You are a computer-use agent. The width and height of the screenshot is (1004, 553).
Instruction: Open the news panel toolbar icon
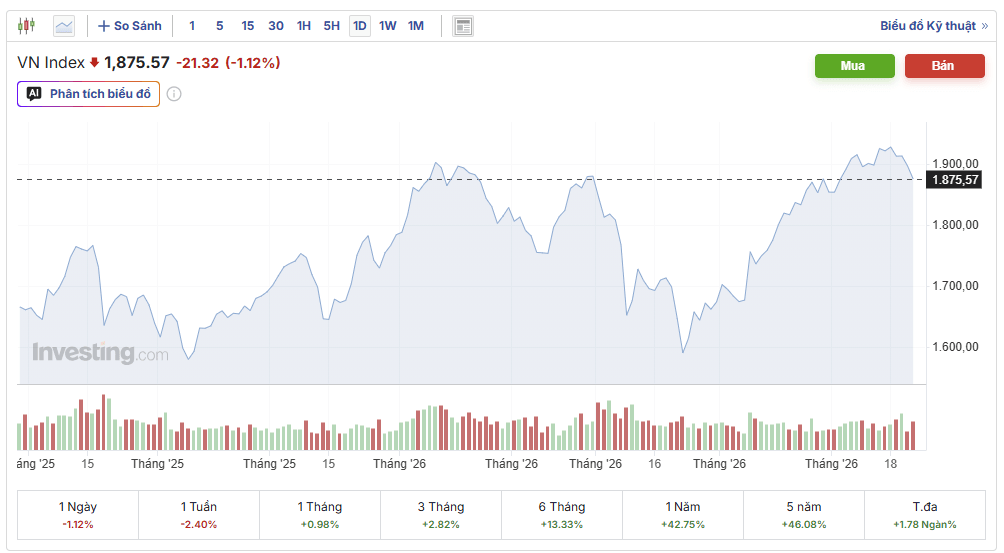pos(463,26)
